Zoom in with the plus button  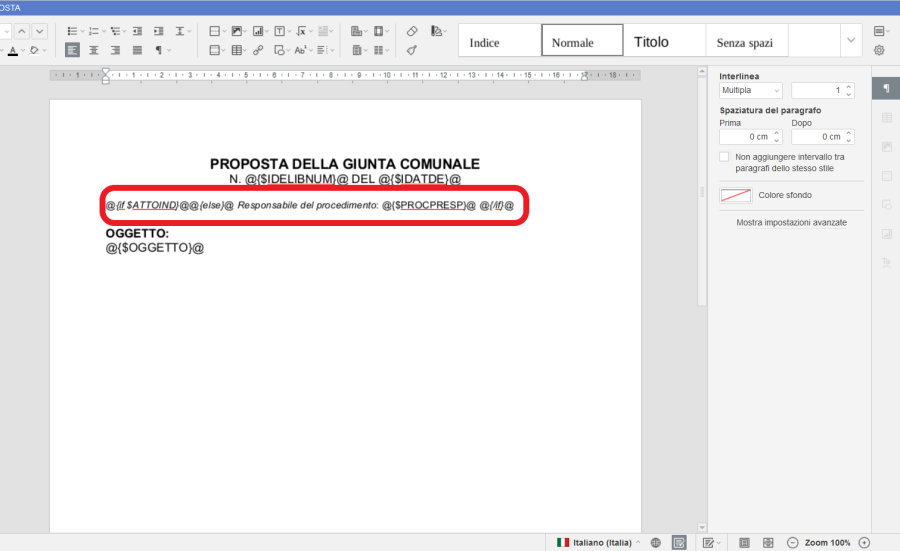click(864, 542)
